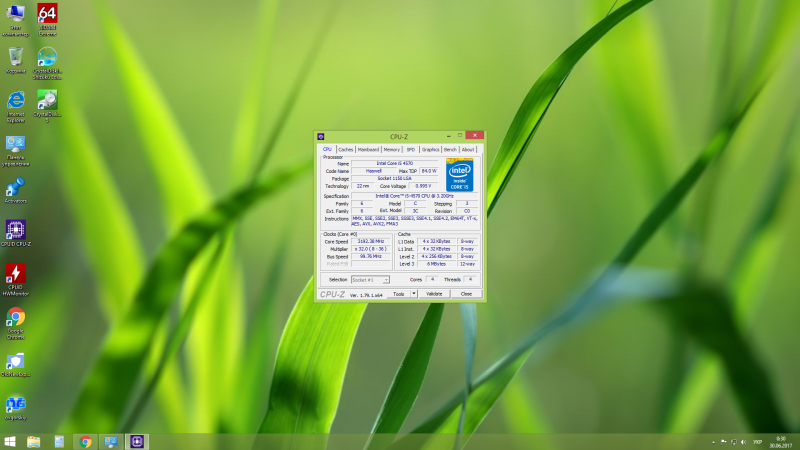Open the Action Center flag icon
This screenshot has width=800, height=450.
pyautogui.click(x=723, y=442)
